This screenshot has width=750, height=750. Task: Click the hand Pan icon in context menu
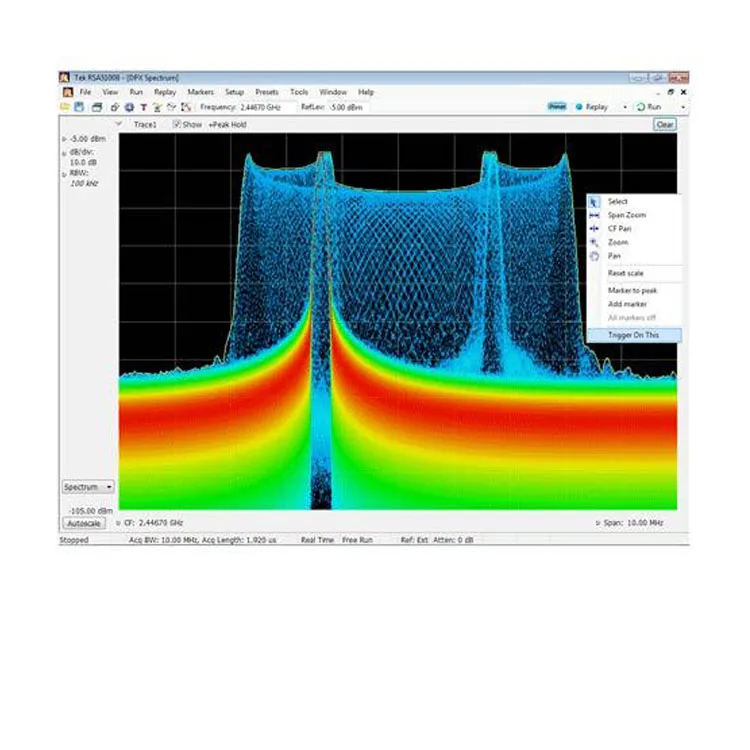pos(594,256)
